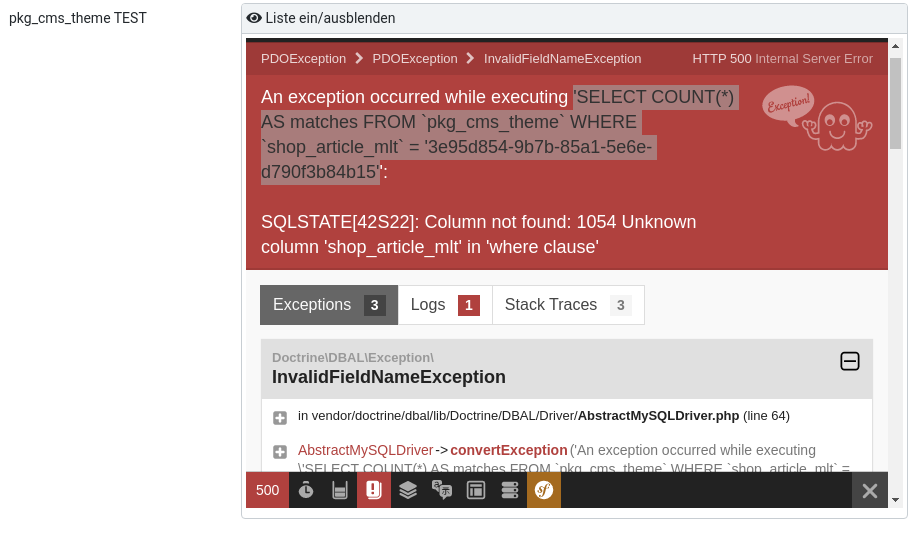Click the convertException method name
The height and width of the screenshot is (544, 920).
coord(509,450)
